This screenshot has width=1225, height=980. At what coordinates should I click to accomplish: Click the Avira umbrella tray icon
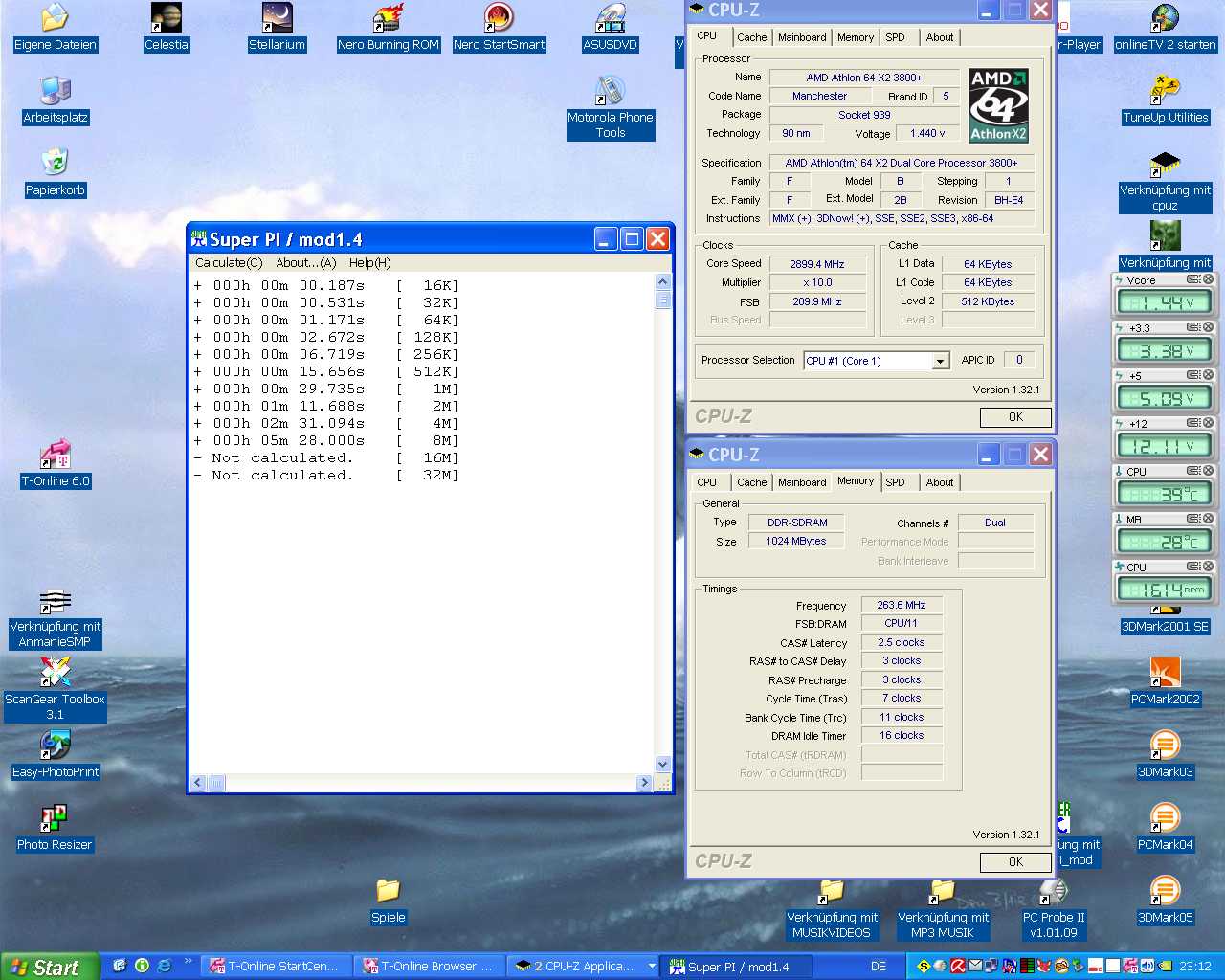click(957, 967)
